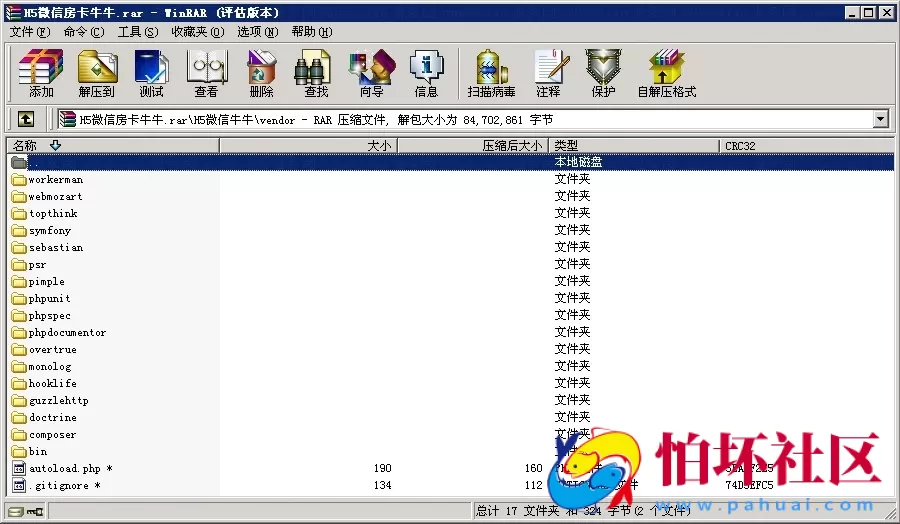Select the phpunit folder

pos(49,298)
